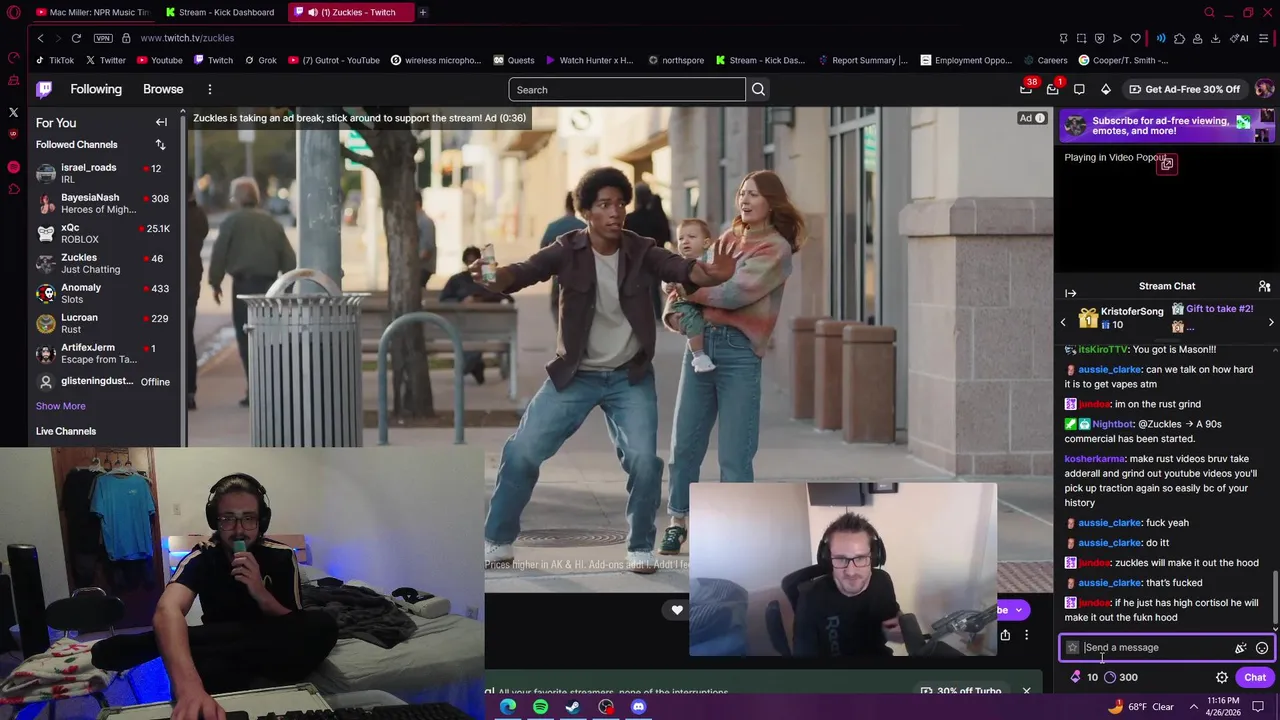1280x720 pixels.
Task: Open stream options three-dot menu
Action: point(1026,635)
